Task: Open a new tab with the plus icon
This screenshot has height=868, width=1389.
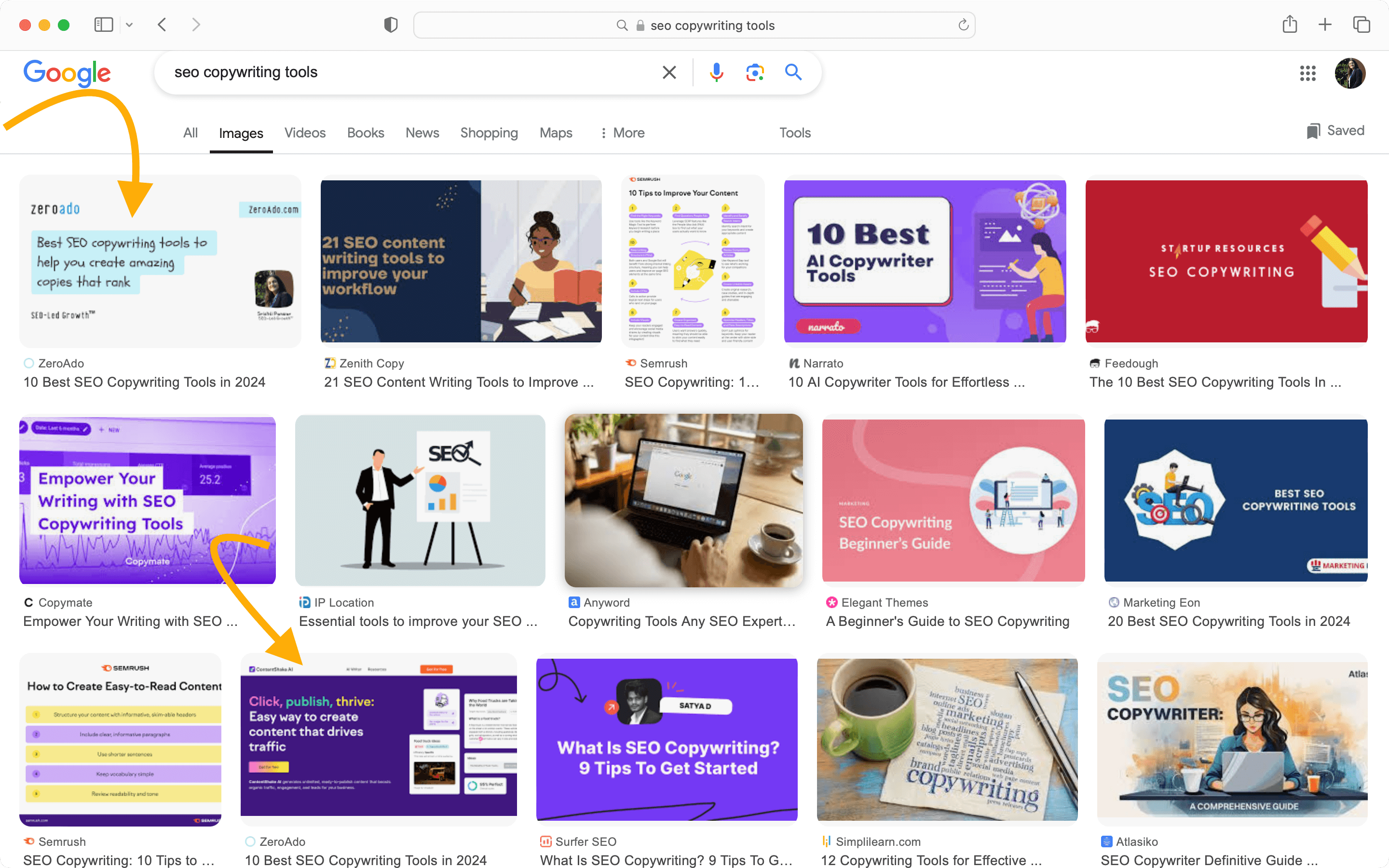Action: 1325,25
